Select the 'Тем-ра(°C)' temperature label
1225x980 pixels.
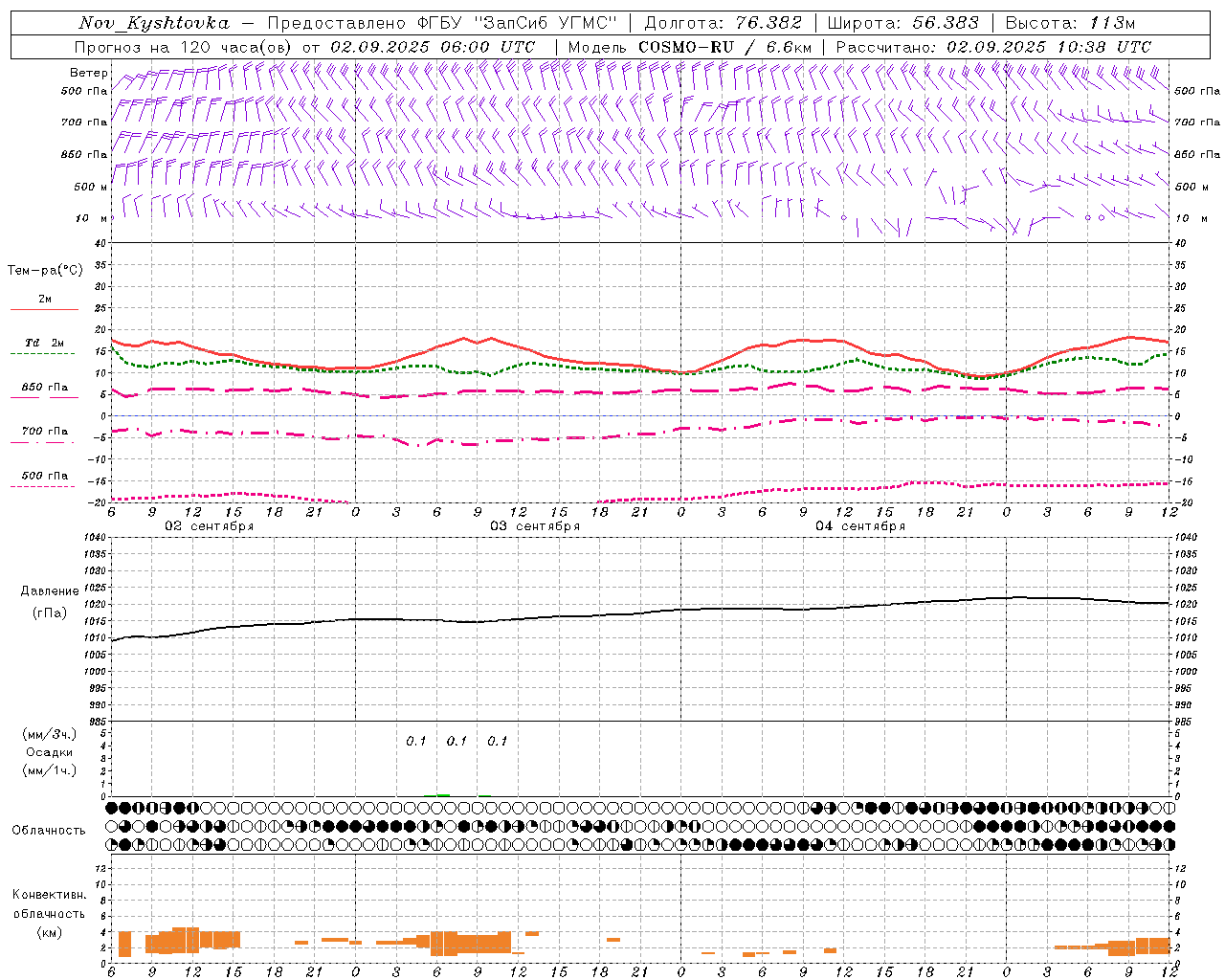pyautogui.click(x=45, y=271)
